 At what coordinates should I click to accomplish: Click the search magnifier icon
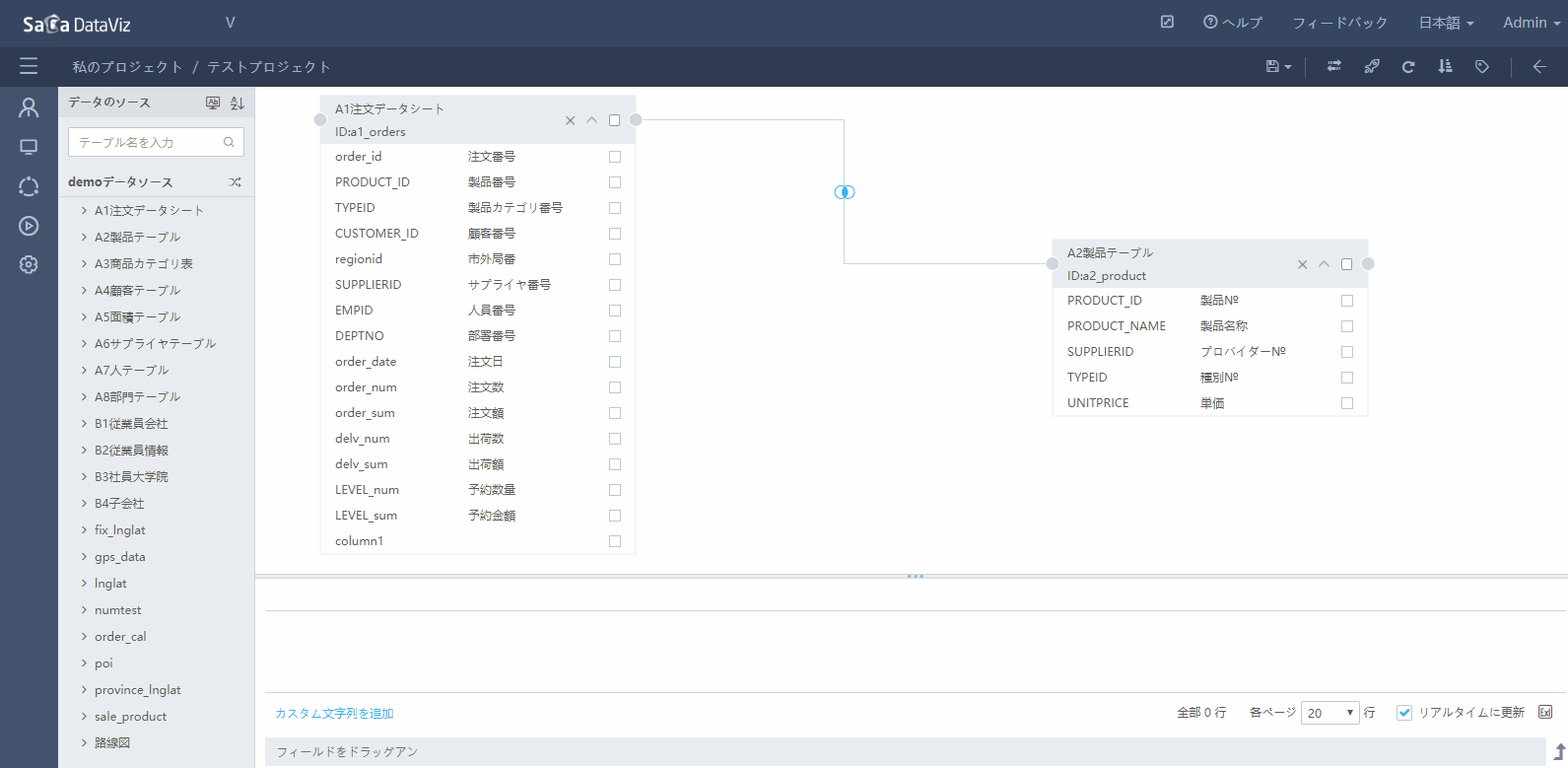click(229, 142)
